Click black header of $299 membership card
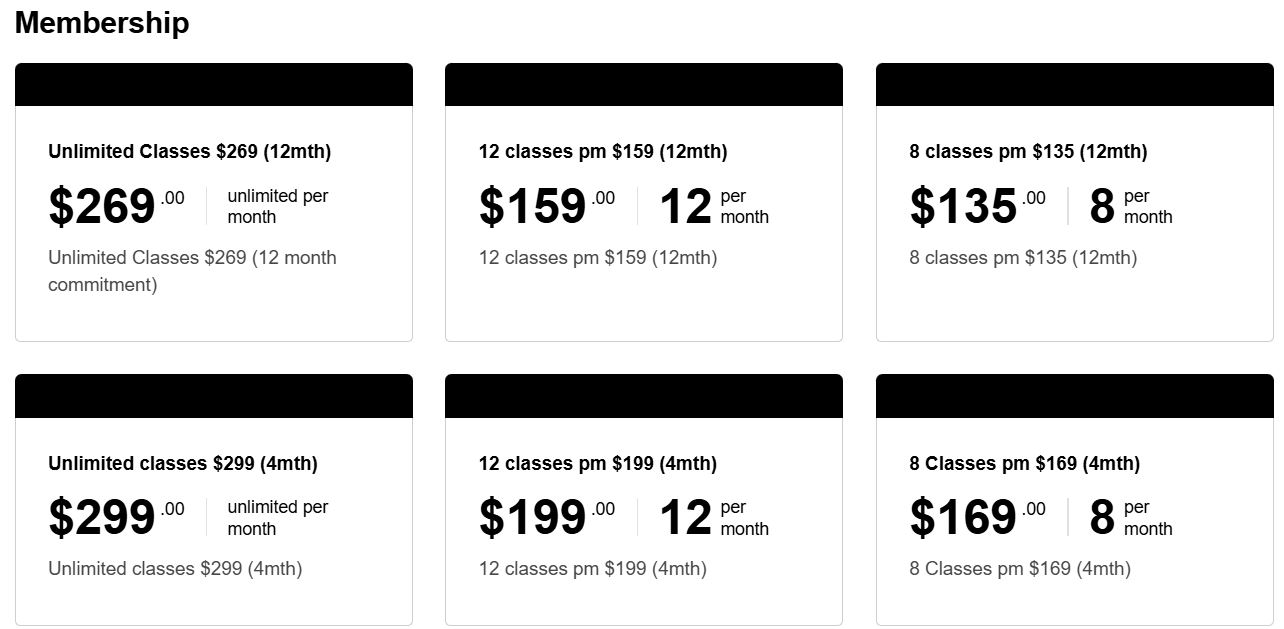The image size is (1284, 629). pyautogui.click(x=214, y=396)
